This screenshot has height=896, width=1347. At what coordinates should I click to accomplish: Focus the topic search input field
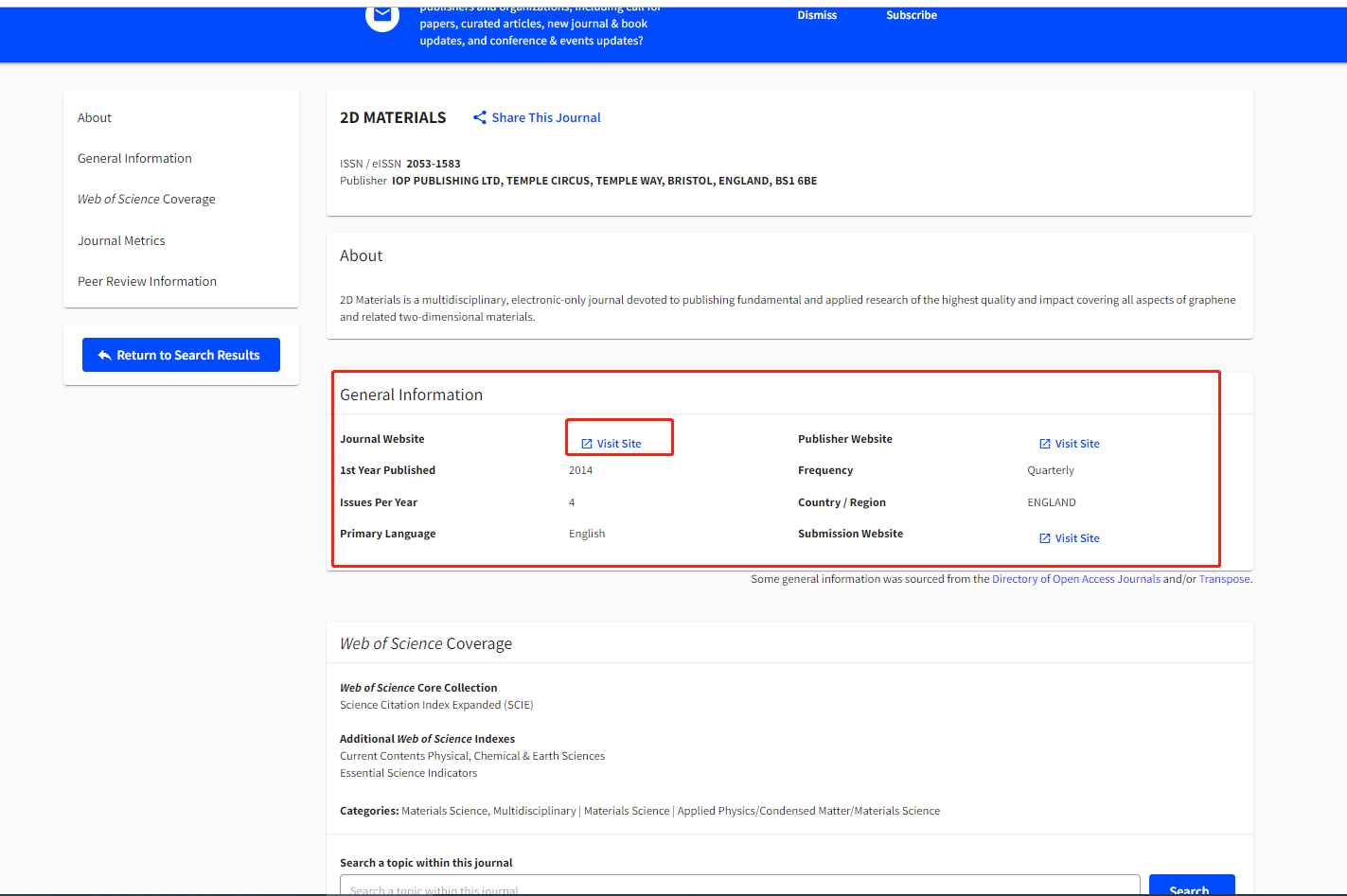pos(739,887)
